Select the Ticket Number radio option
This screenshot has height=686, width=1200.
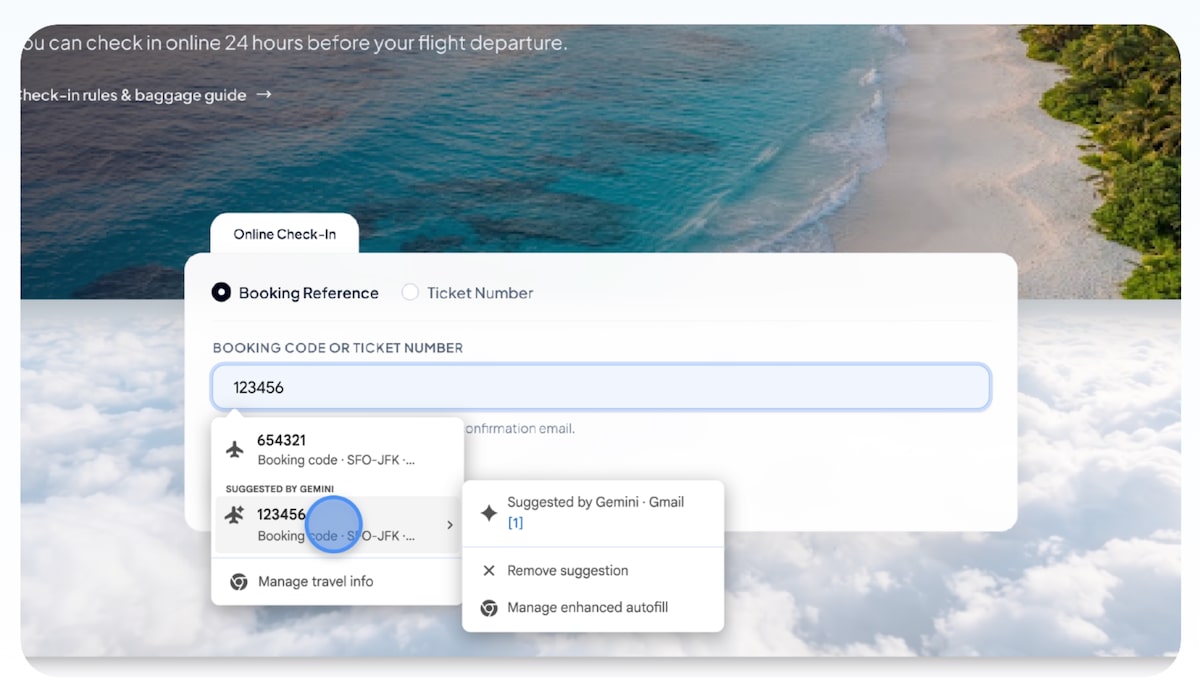410,293
